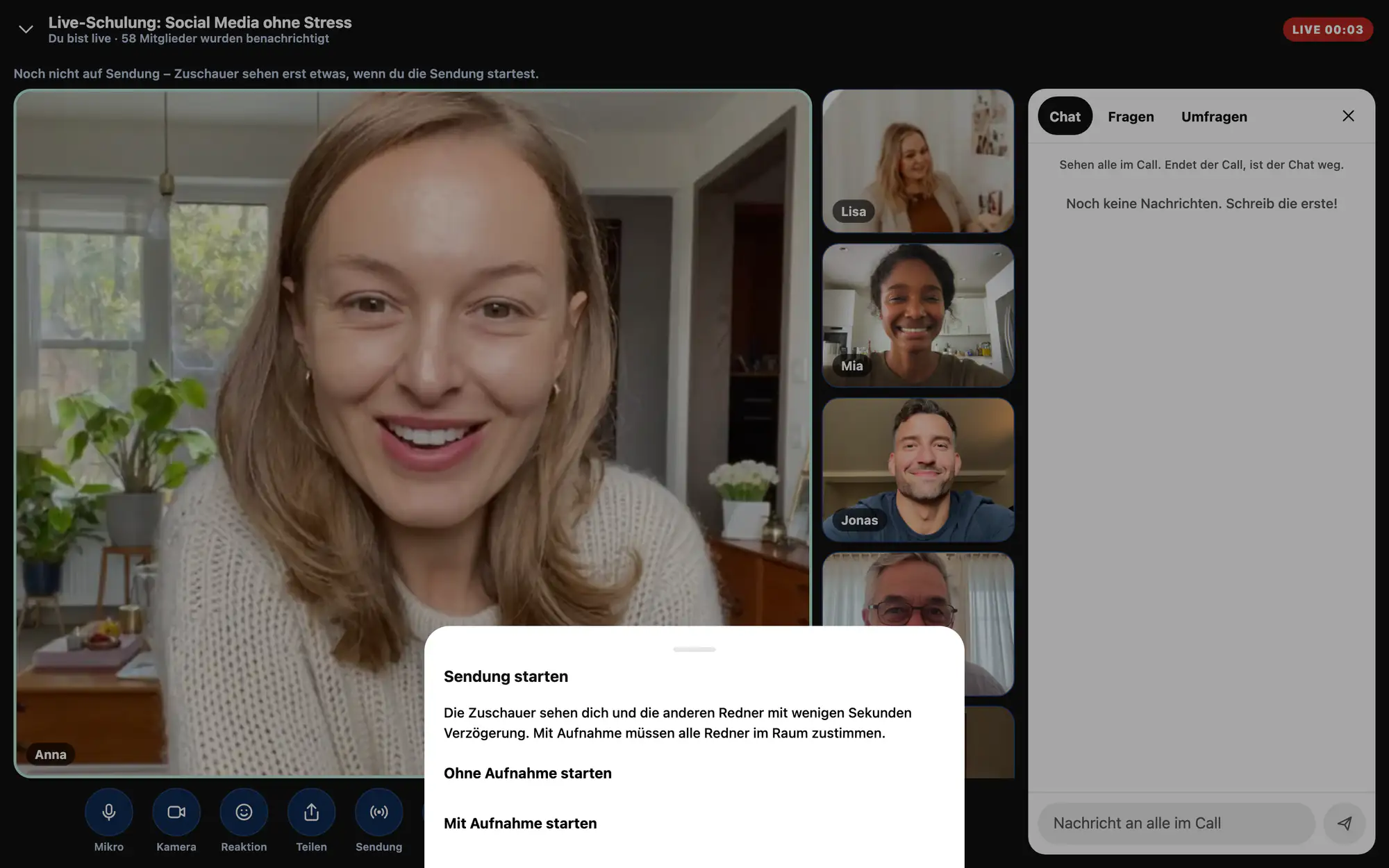Click the Noch keine Nachrichten message

[1201, 203]
